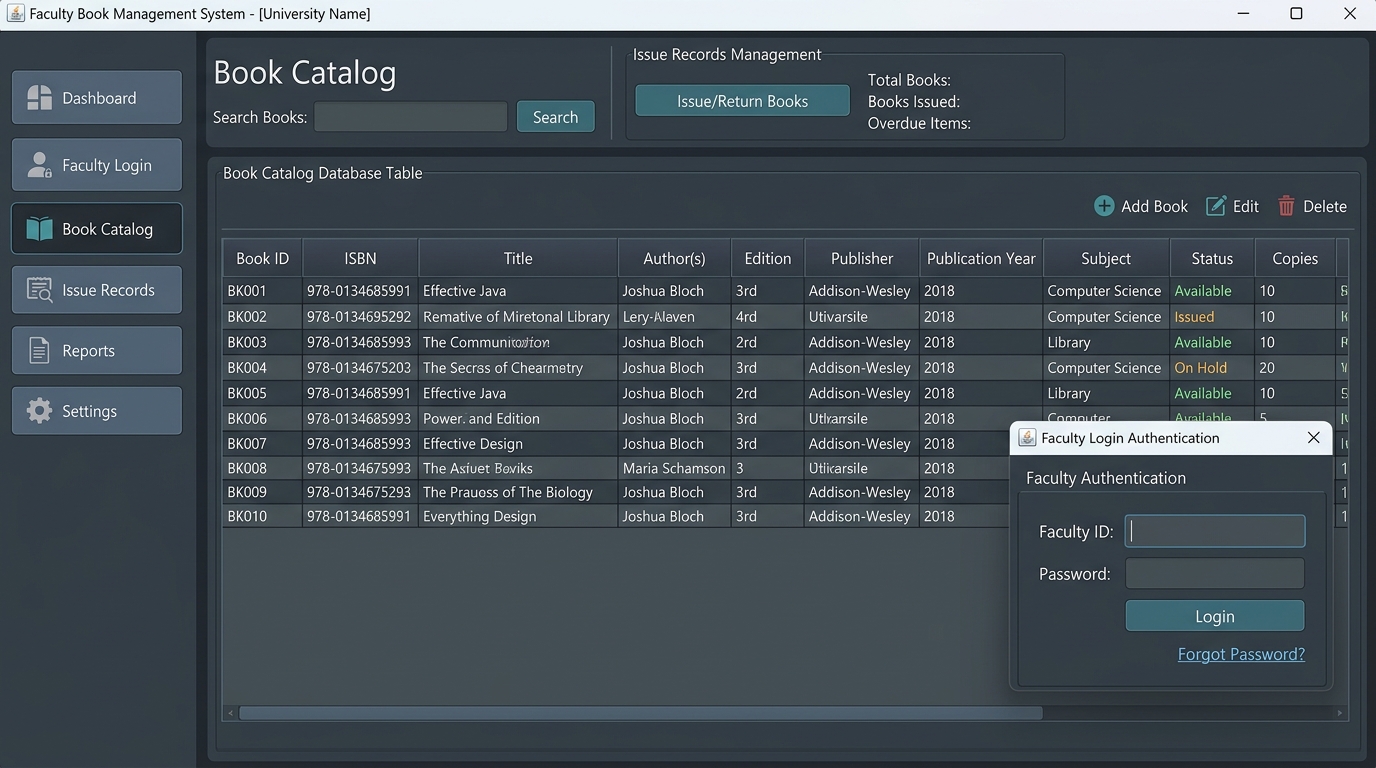Select the 'Effective Design' title cell
Image resolution: width=1376 pixels, height=768 pixels.
pos(518,444)
